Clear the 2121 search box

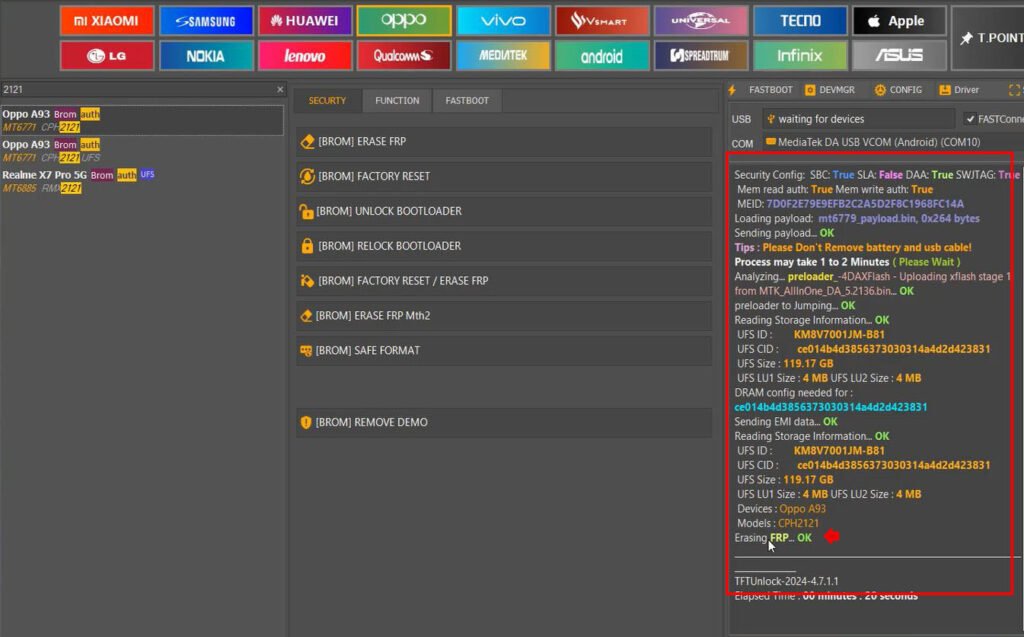[x=280, y=90]
